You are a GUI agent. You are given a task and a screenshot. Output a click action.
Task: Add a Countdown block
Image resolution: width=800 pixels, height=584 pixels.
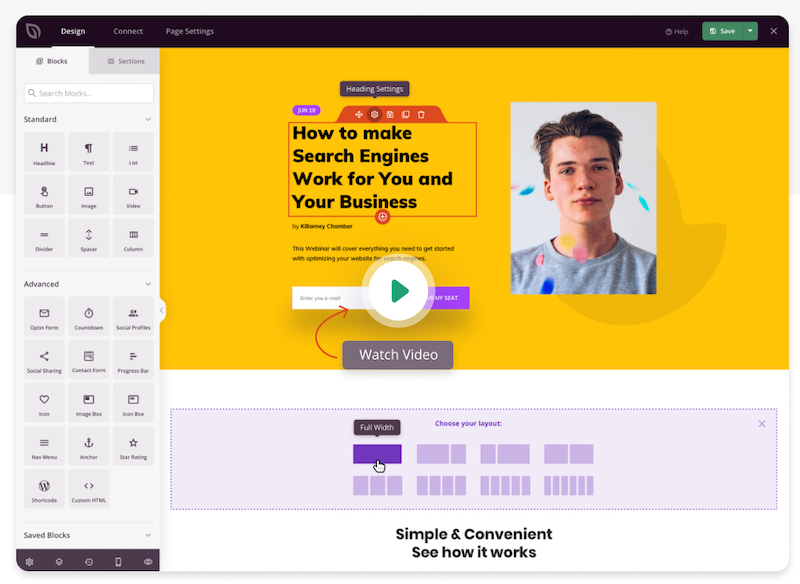pyautogui.click(x=89, y=316)
